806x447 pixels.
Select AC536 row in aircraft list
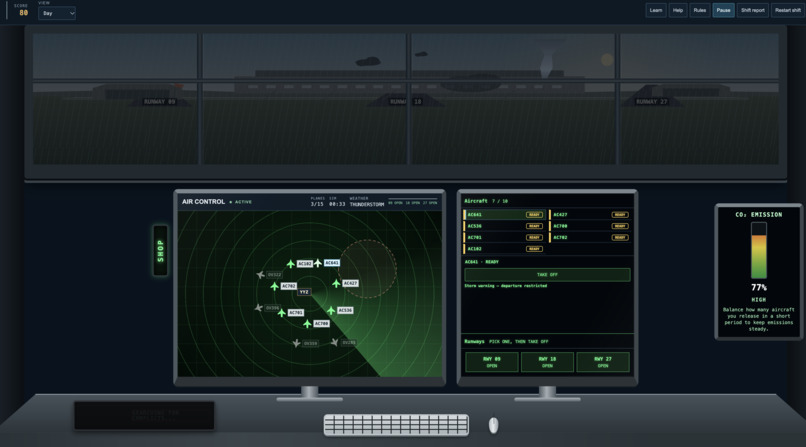504,226
